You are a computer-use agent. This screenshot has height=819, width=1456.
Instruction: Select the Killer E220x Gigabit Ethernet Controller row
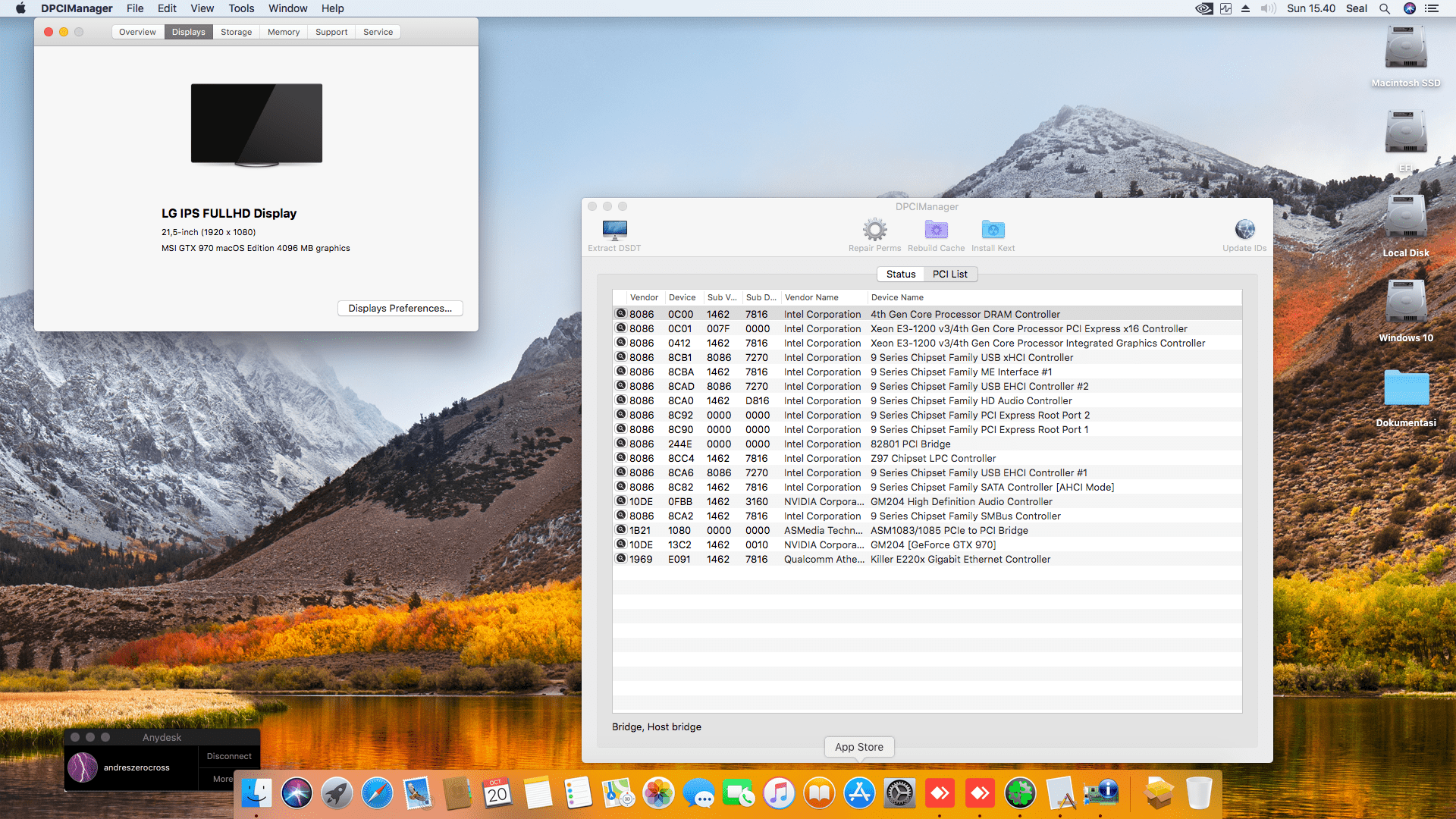(x=960, y=559)
